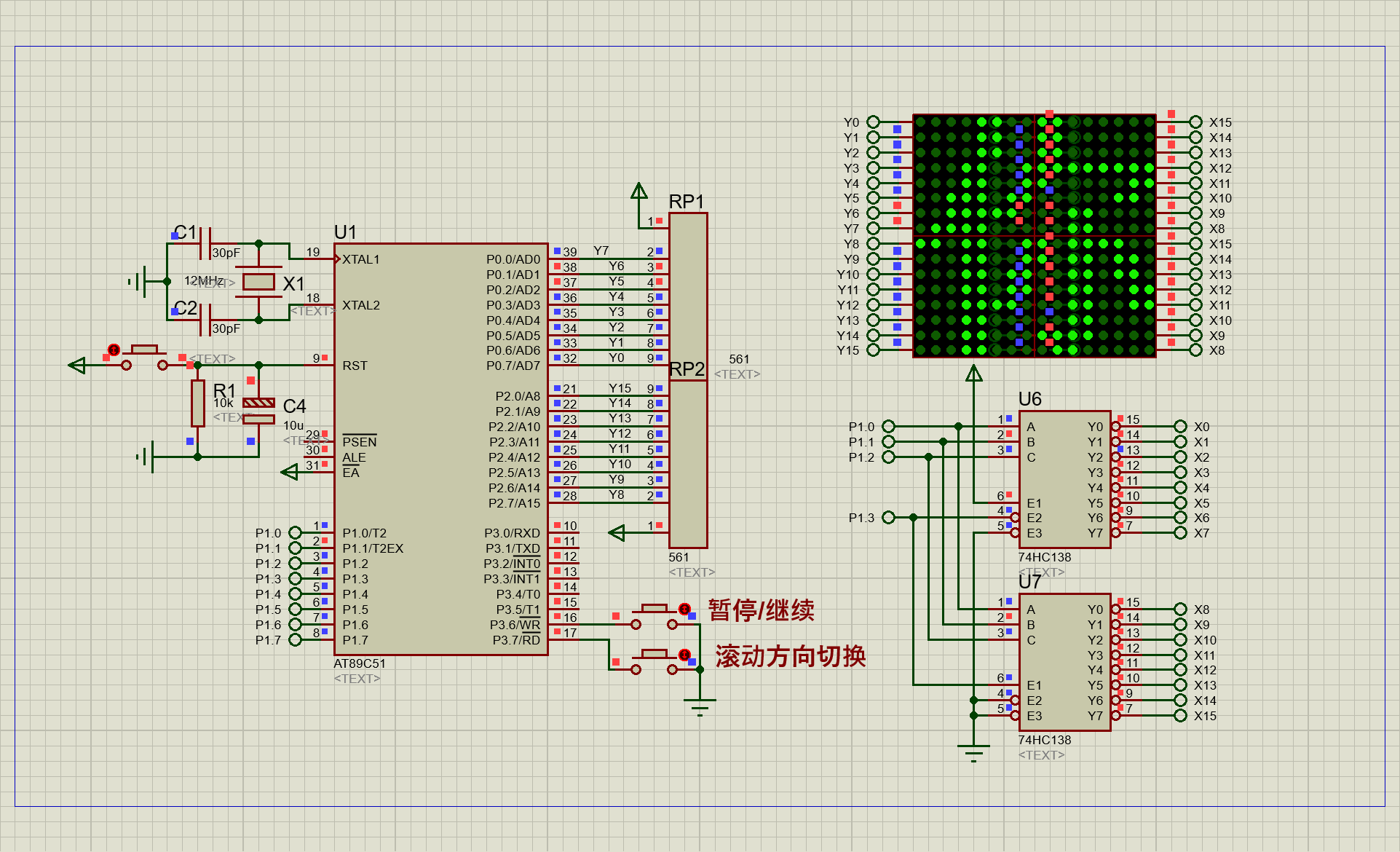1400x852 pixels.
Task: Select the C2 30pF capacitor
Action: pyautogui.click(x=205, y=320)
